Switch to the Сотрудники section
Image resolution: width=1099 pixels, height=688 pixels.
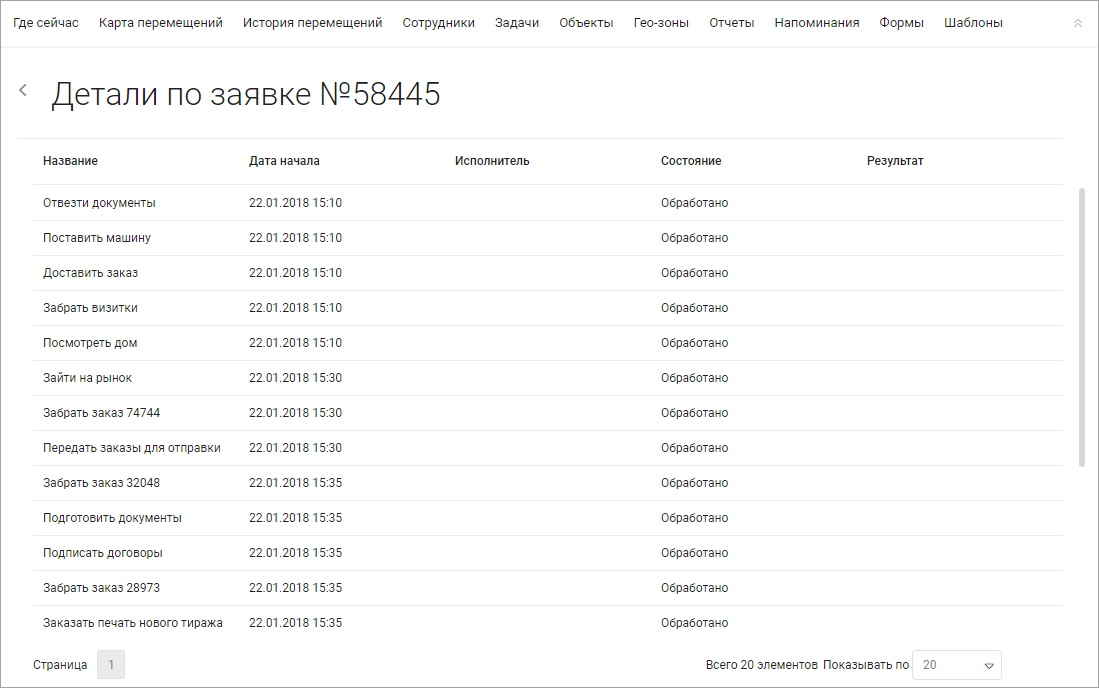pyautogui.click(x=438, y=23)
